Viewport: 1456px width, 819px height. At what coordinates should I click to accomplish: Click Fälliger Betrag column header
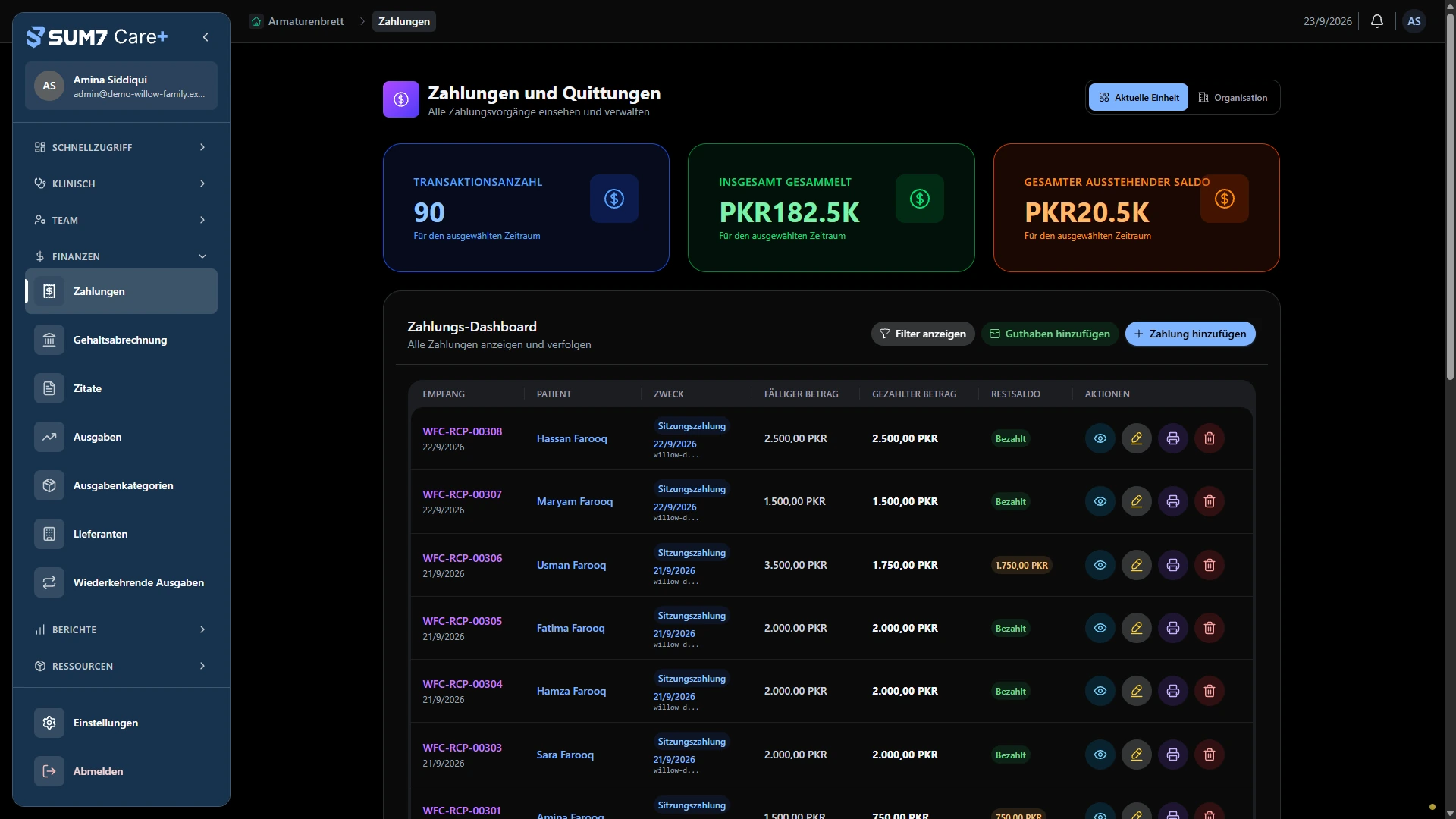[x=801, y=394]
